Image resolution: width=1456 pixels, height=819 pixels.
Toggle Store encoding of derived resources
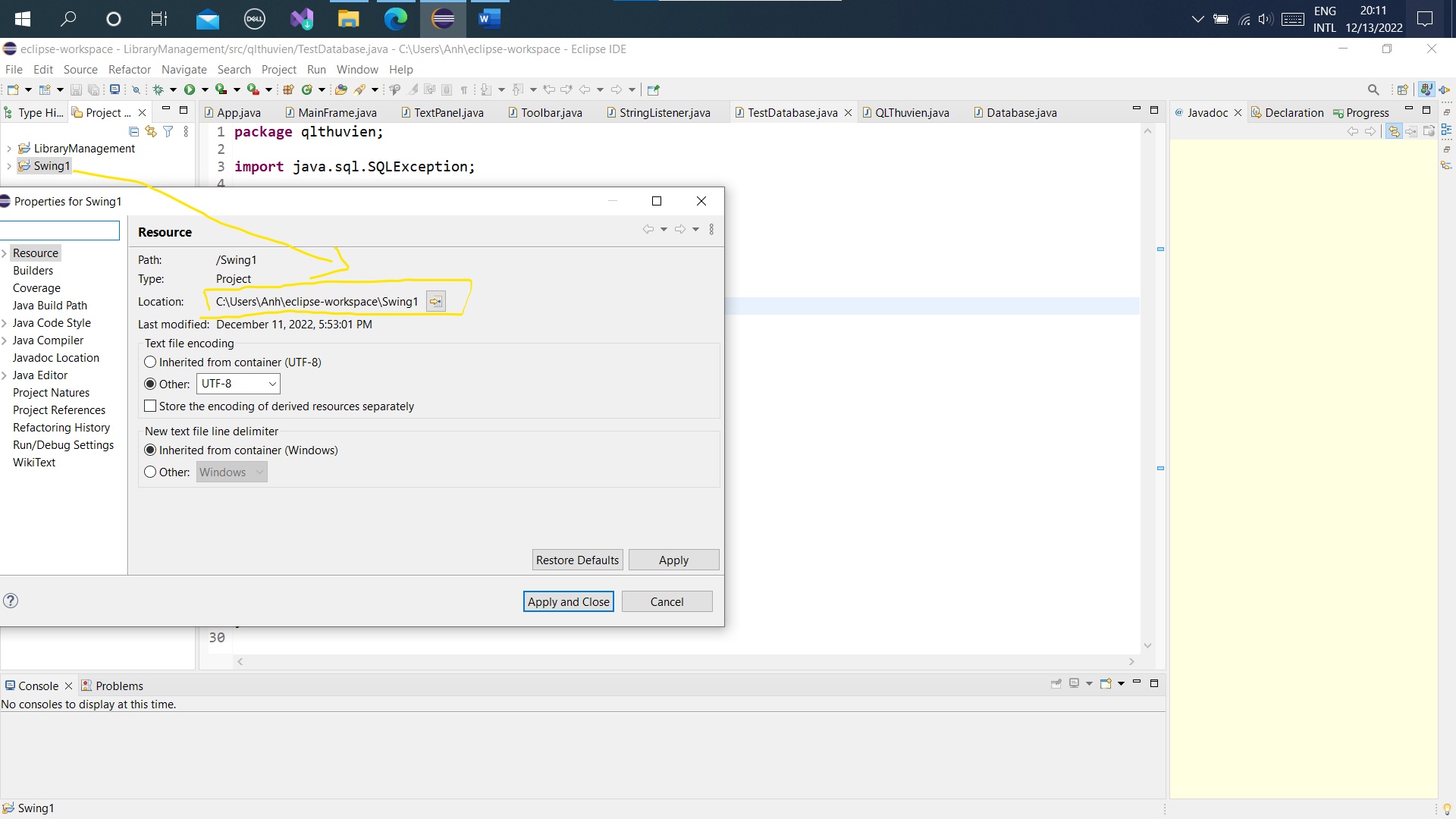(x=150, y=406)
